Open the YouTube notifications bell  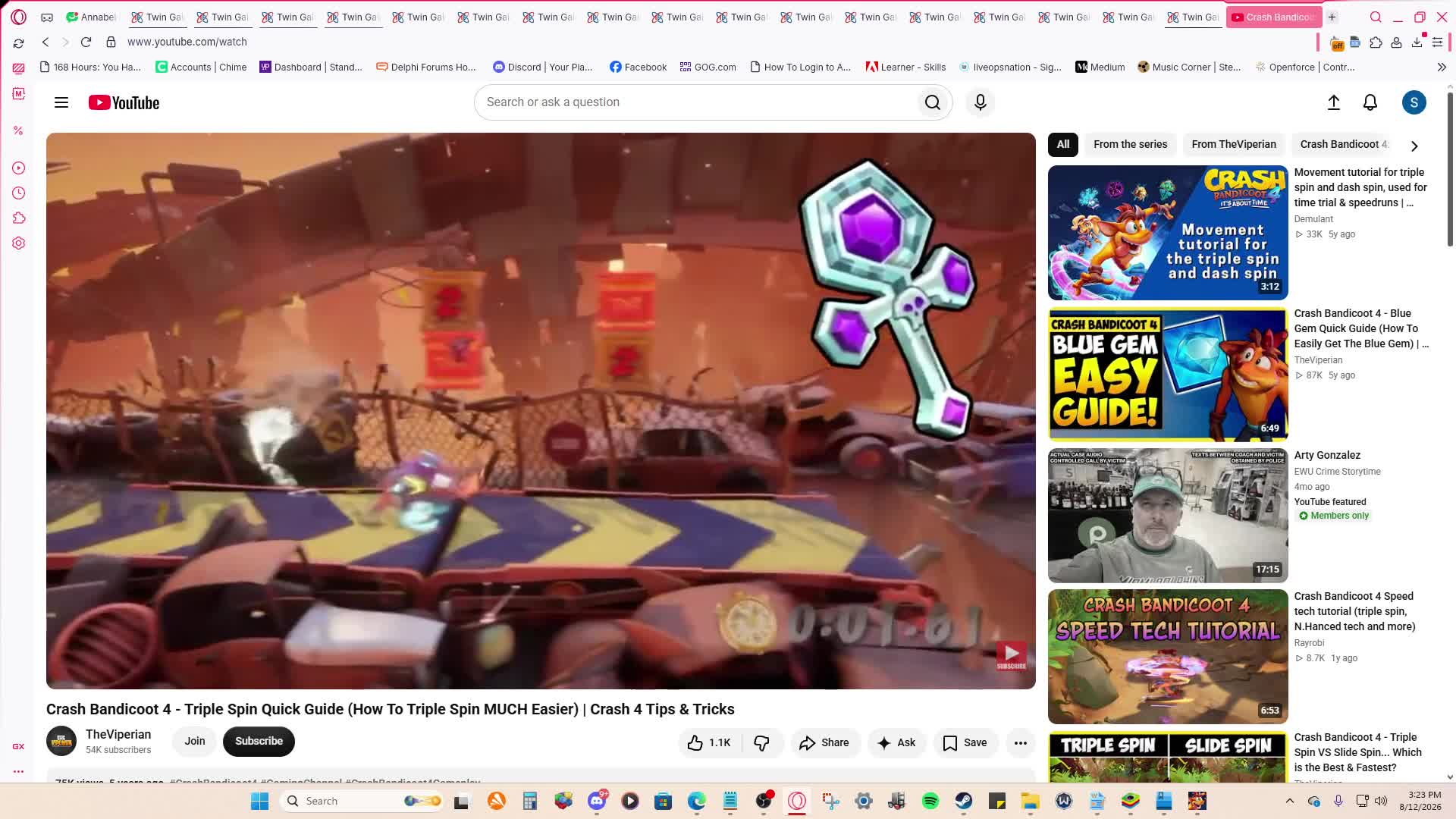(x=1370, y=102)
